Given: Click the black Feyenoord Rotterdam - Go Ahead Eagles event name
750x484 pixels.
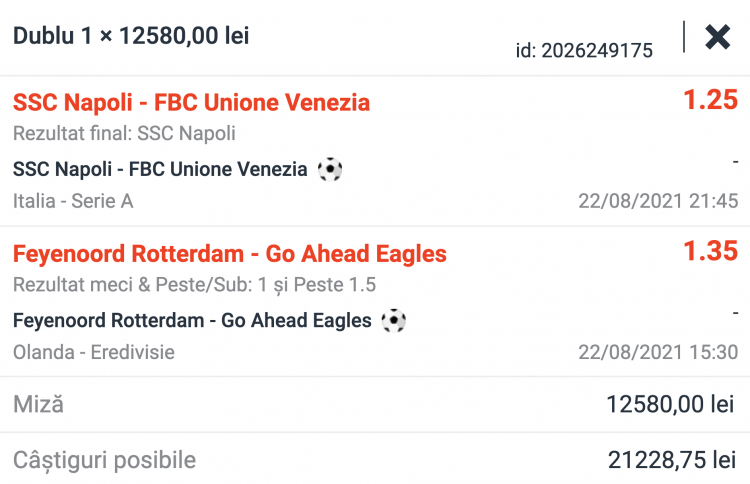Looking at the screenshot, I should (192, 321).
